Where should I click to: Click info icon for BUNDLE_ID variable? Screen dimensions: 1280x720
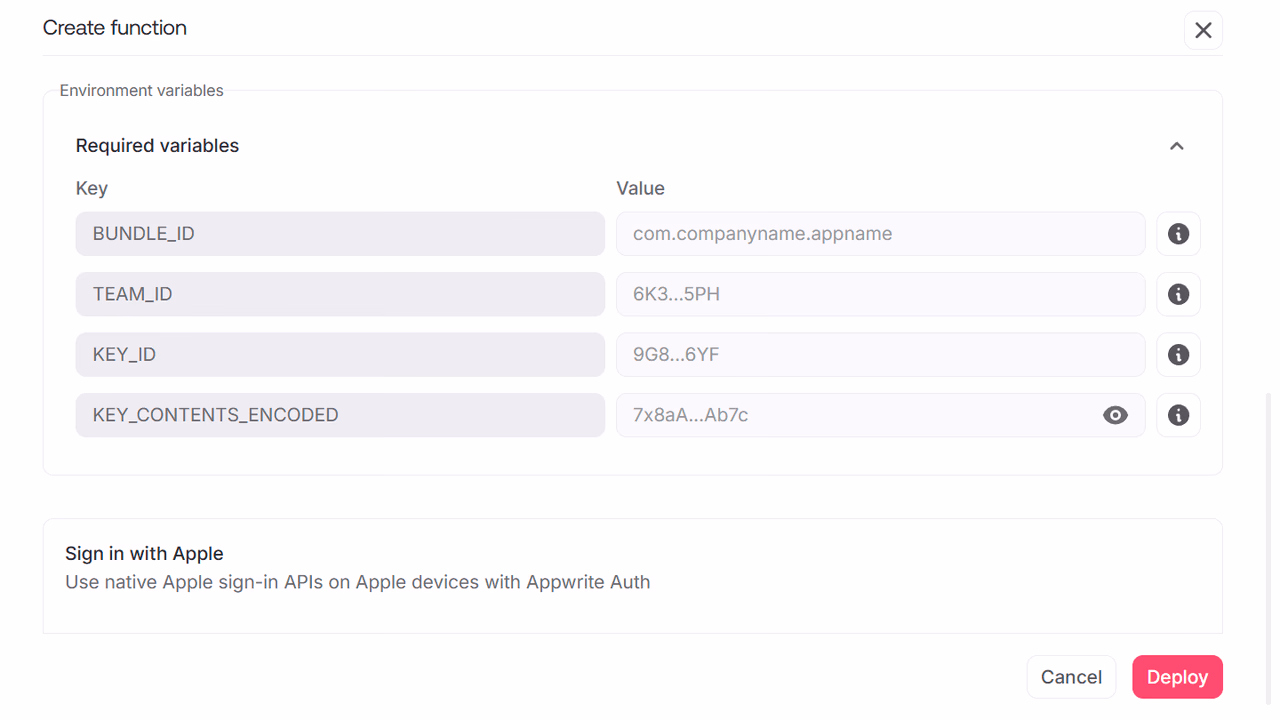click(1178, 234)
